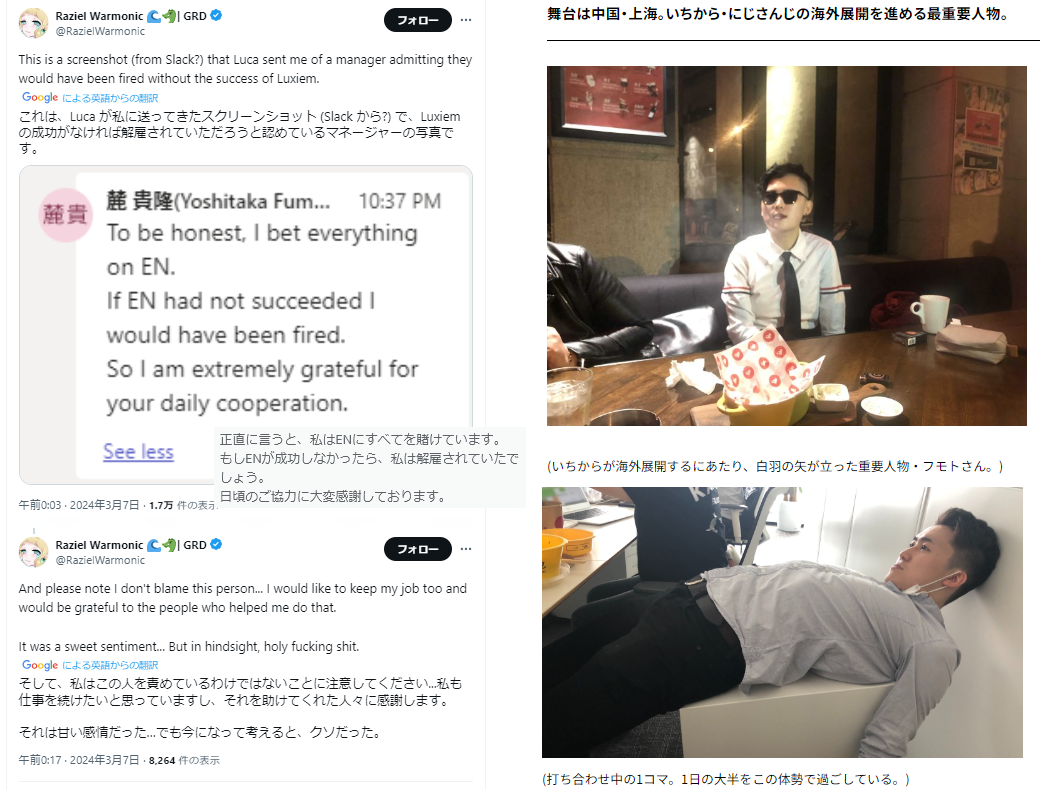Open the embedded Slack screenshot image
The width and height of the screenshot is (1040, 808).
pyautogui.click(x=246, y=325)
